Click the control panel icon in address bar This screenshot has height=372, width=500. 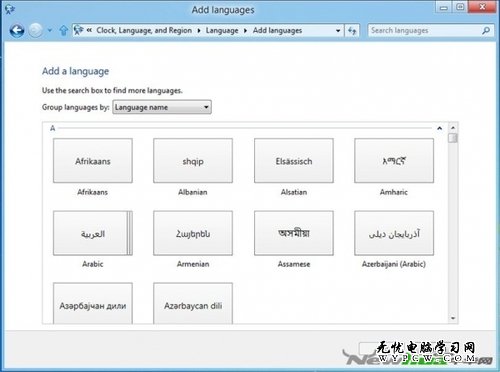point(79,30)
